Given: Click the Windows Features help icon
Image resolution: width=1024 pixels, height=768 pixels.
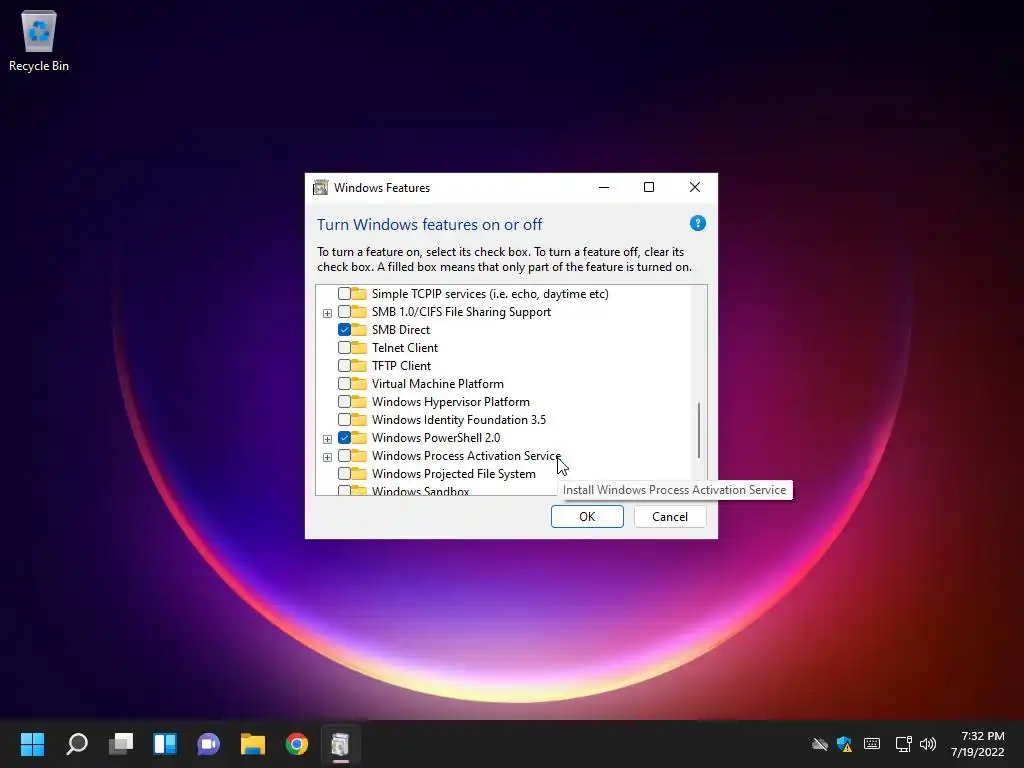Looking at the screenshot, I should click(697, 223).
